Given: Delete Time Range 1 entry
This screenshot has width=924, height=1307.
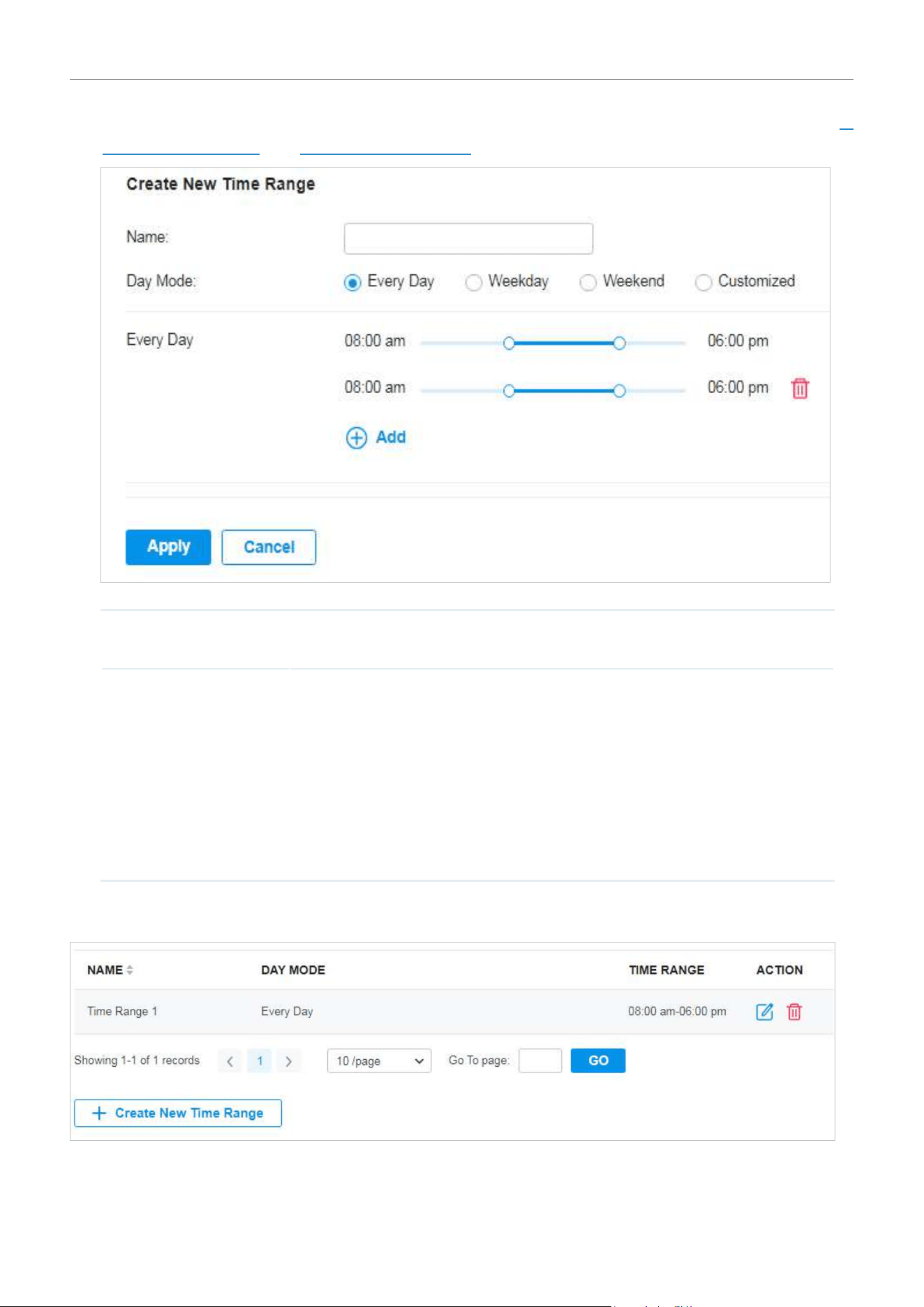Looking at the screenshot, I should (x=794, y=1012).
